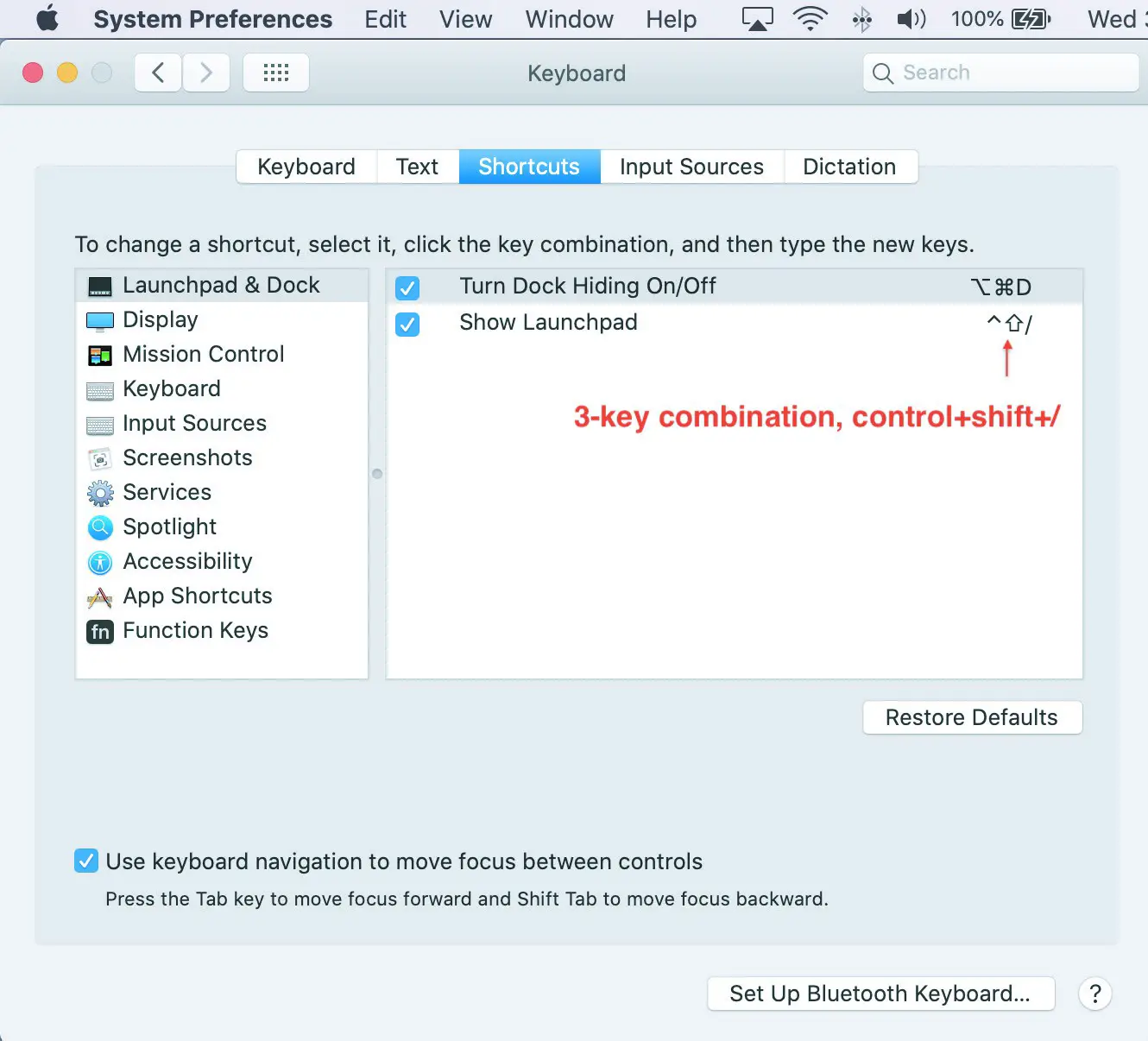Open the Apple menu

(48, 18)
